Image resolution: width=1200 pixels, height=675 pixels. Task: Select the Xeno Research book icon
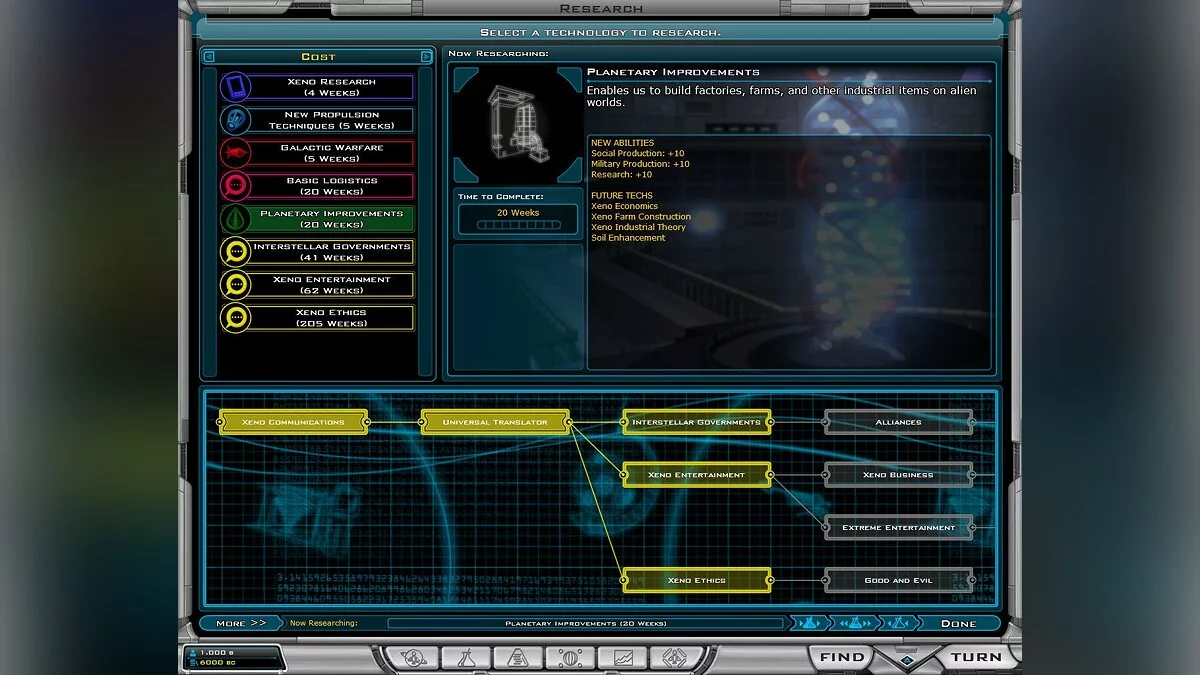click(235, 87)
